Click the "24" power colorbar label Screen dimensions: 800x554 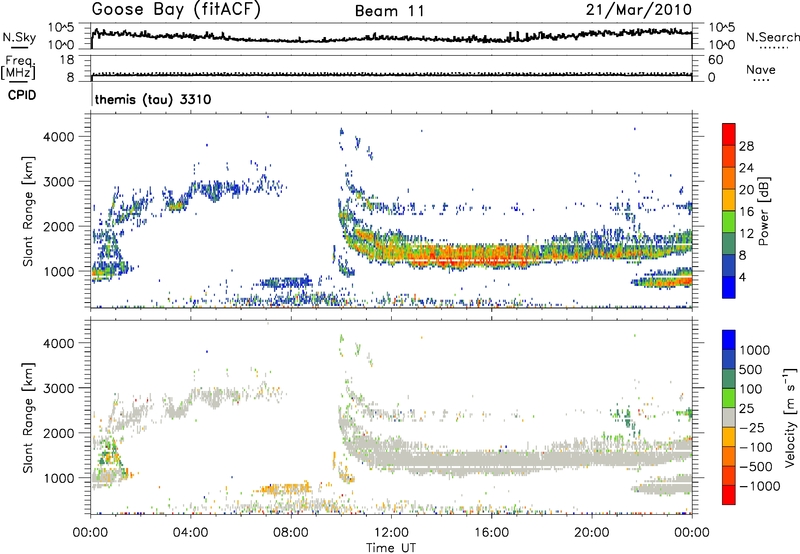point(746,168)
